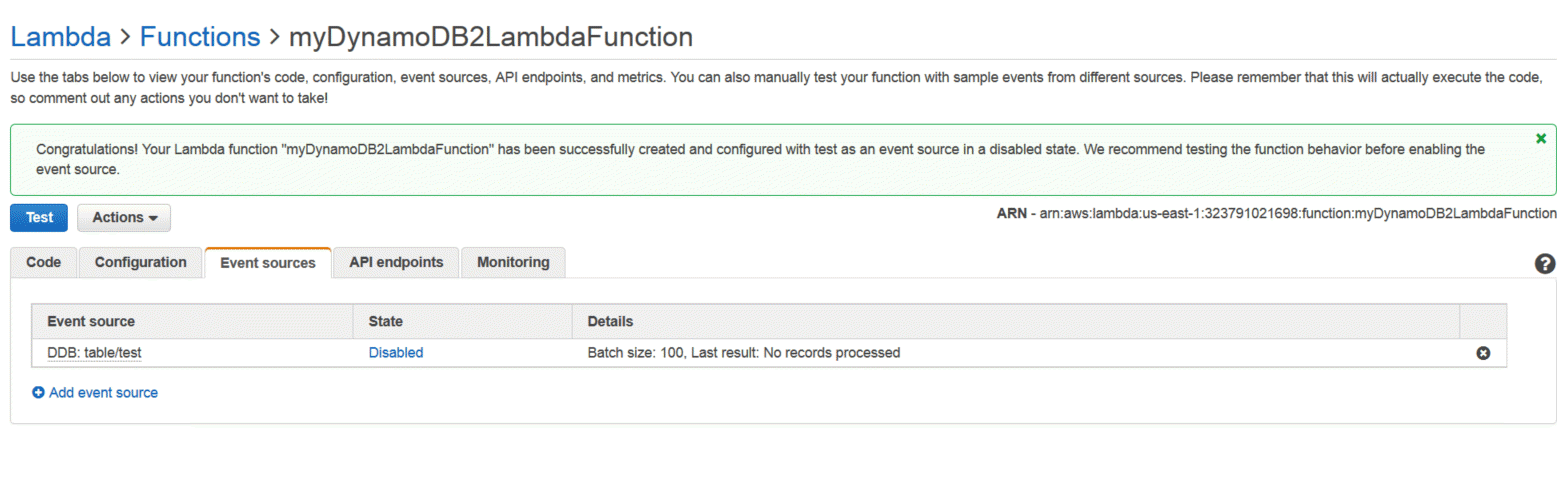Select the DDB: table/test event source
Image resolution: width=1557 pixels, height=477 pixels.
click(x=100, y=353)
